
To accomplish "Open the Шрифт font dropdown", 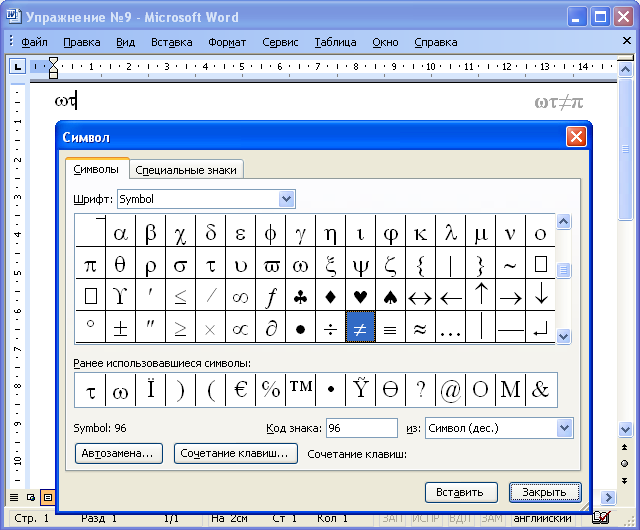I will point(287,199).
